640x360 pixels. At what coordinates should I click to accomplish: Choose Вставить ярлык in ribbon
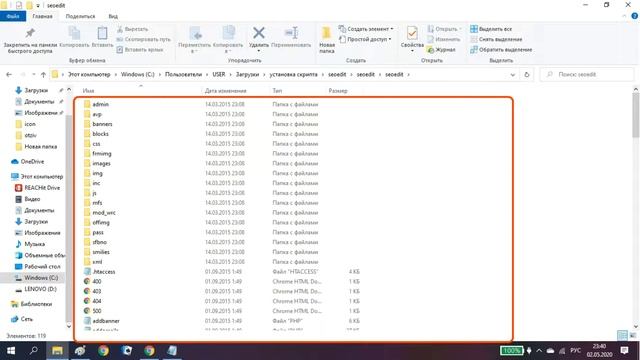tap(140, 49)
